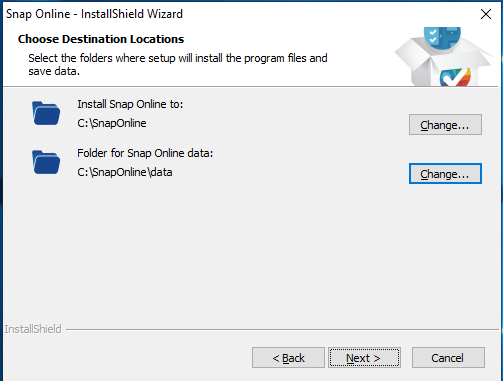Go Back to the previous step
Viewport: 503px width, 381px height.
[x=288, y=358]
